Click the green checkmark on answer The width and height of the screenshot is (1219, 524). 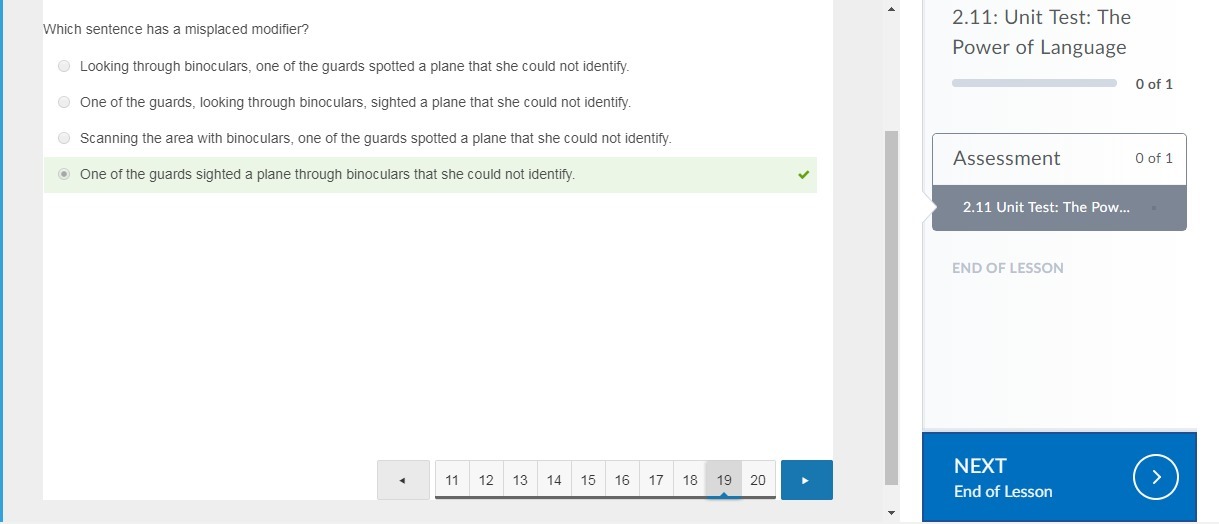[x=803, y=175]
